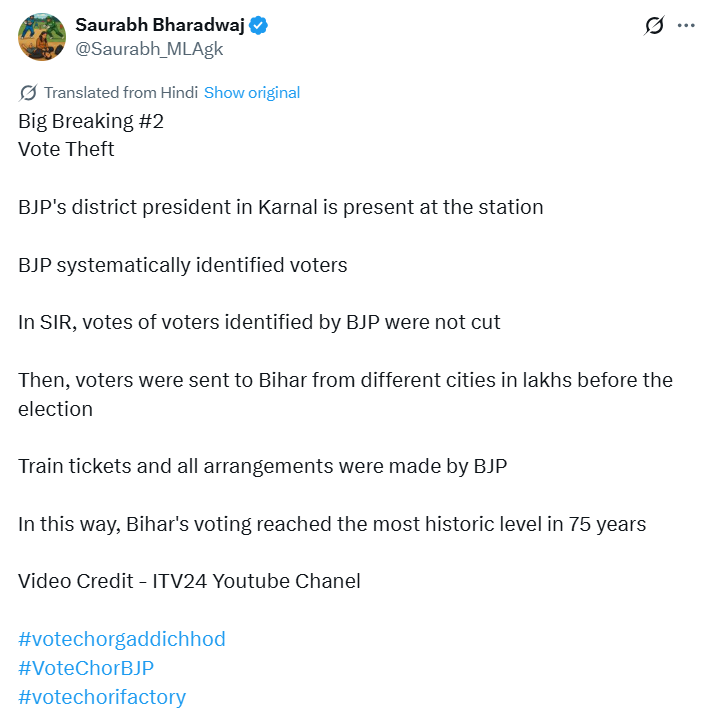Open Saurabh Bharadwaj's profile picture

point(42,37)
